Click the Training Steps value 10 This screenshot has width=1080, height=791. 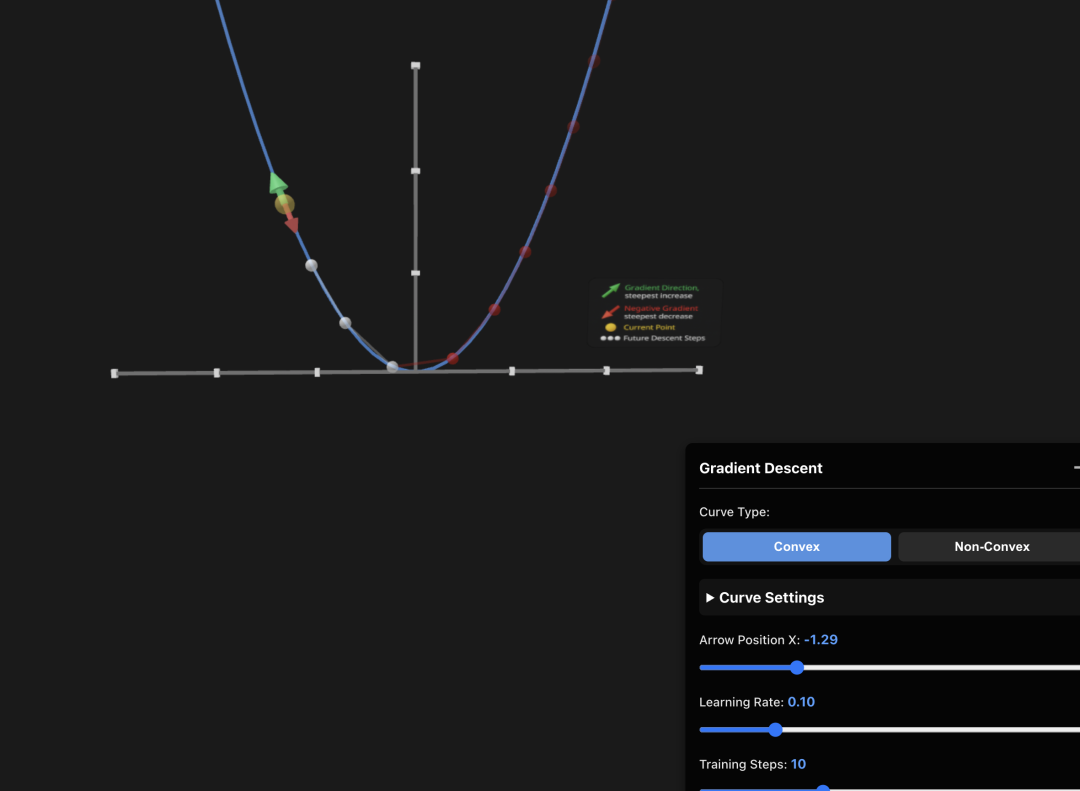798,763
